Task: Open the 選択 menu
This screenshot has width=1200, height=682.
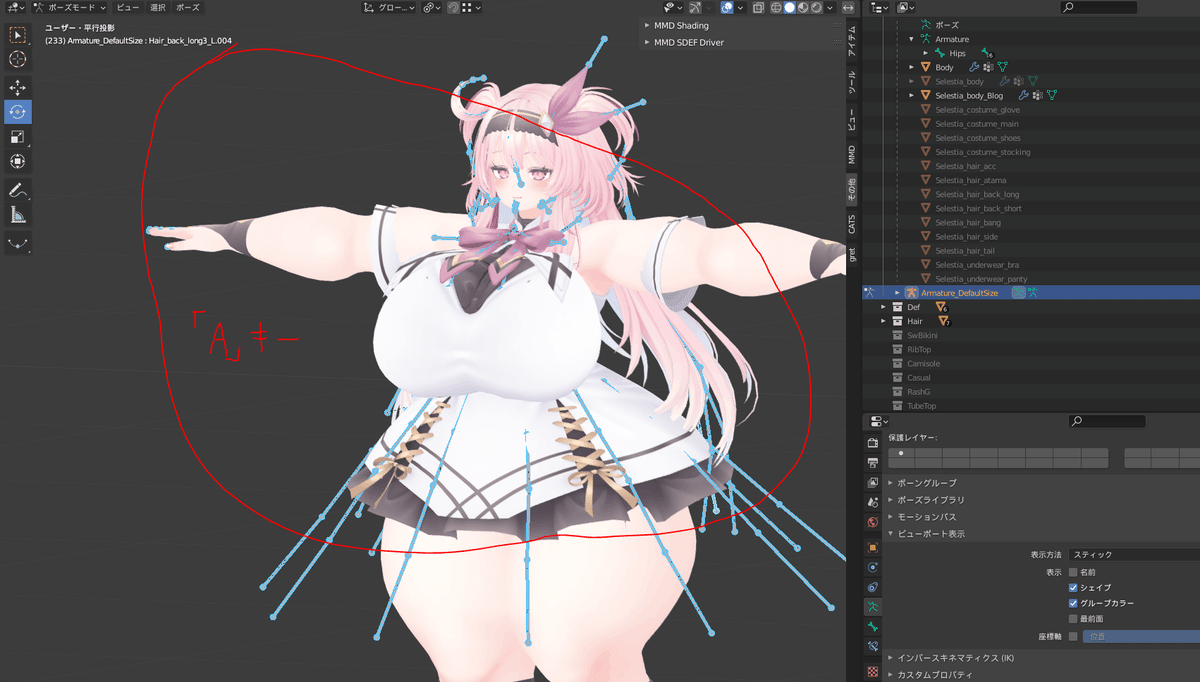Action: [x=158, y=7]
